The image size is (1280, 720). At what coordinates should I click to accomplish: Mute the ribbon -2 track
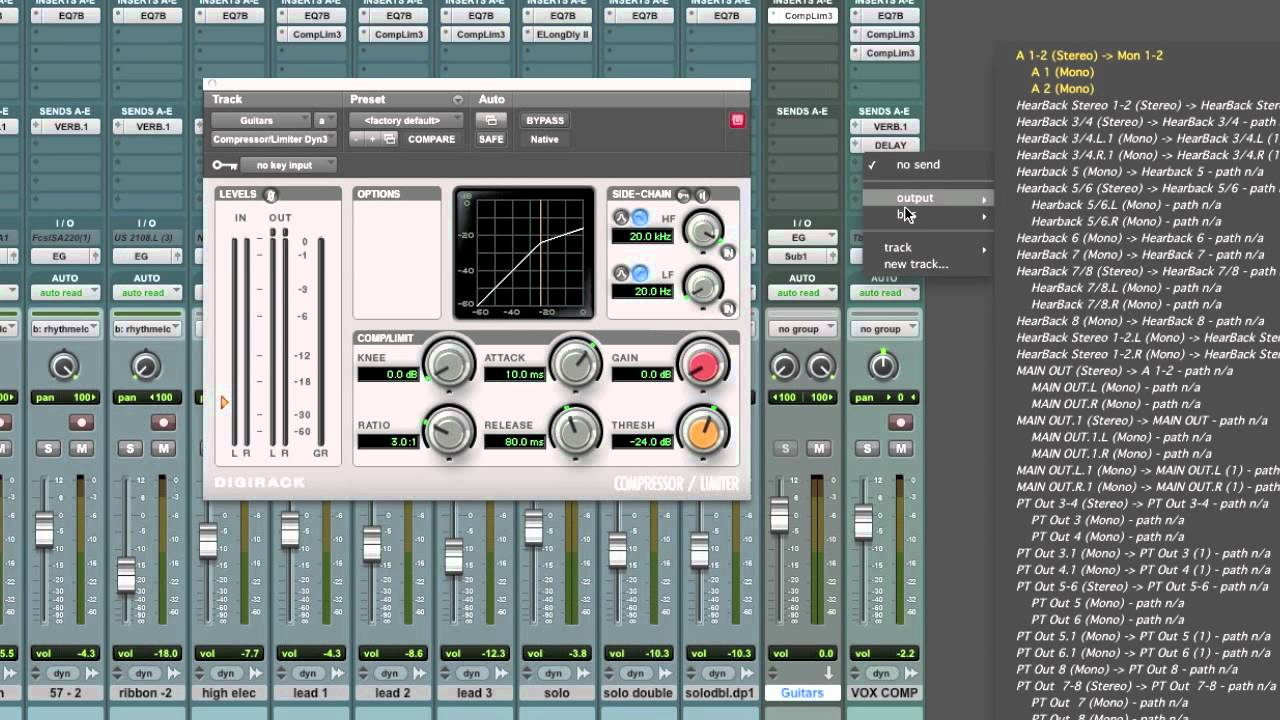[x=162, y=448]
